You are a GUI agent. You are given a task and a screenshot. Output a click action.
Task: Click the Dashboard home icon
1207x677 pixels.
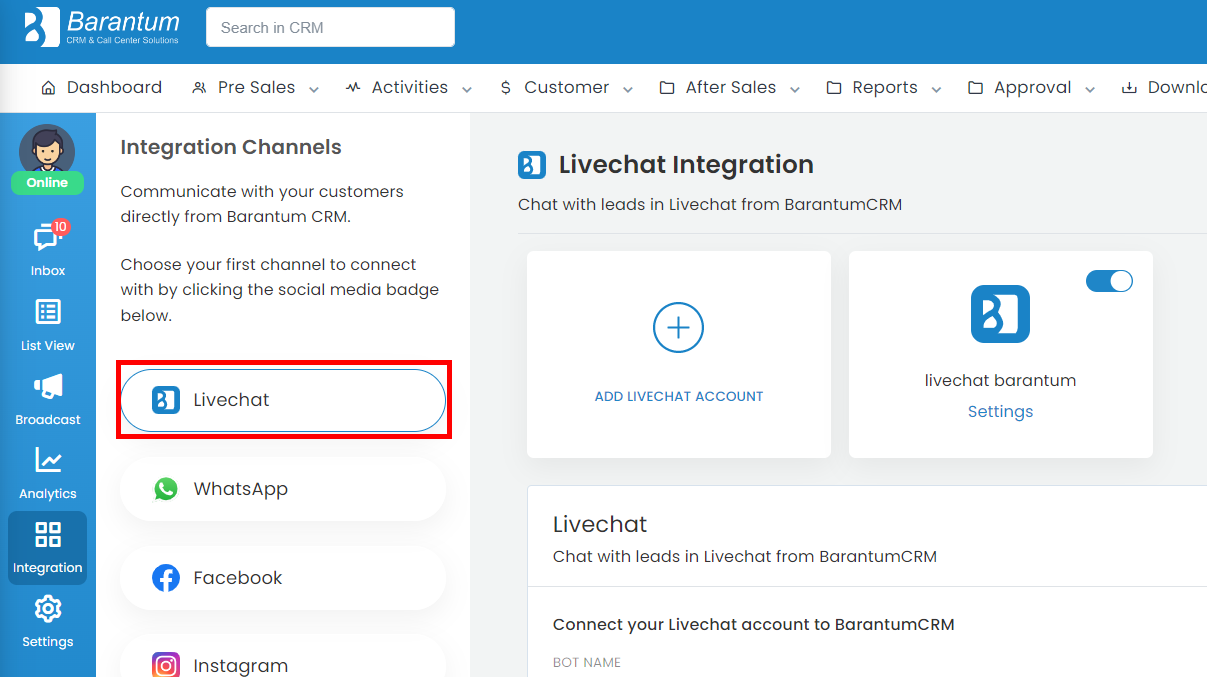[48, 88]
